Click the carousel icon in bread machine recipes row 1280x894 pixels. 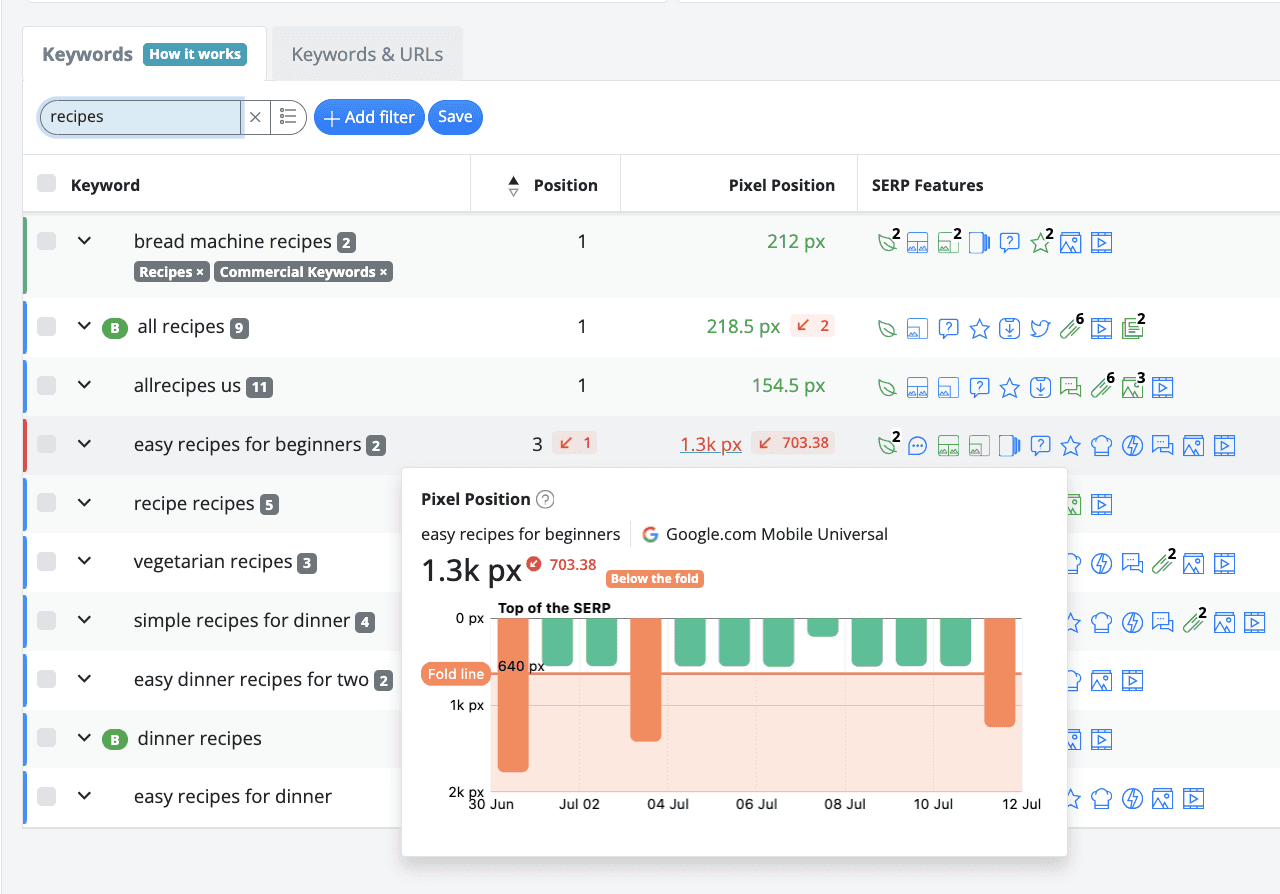[x=979, y=242]
